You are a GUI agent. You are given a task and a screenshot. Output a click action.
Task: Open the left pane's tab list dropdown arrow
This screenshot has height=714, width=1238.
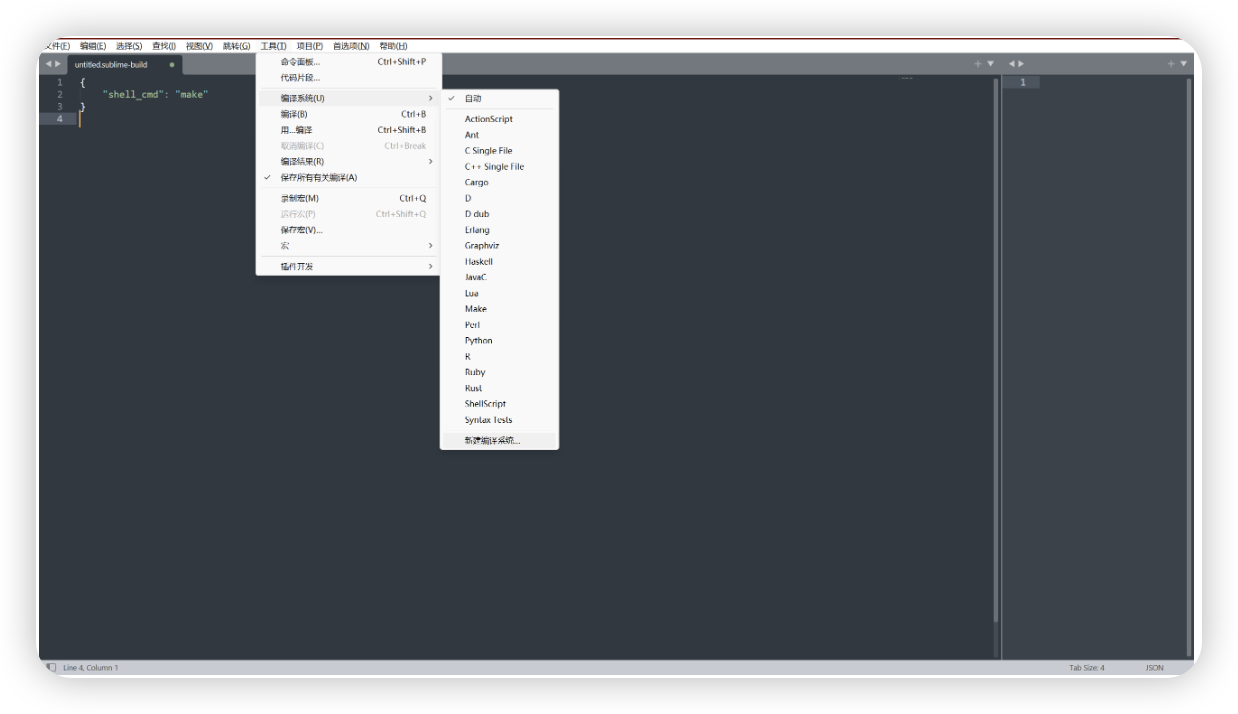(991, 64)
